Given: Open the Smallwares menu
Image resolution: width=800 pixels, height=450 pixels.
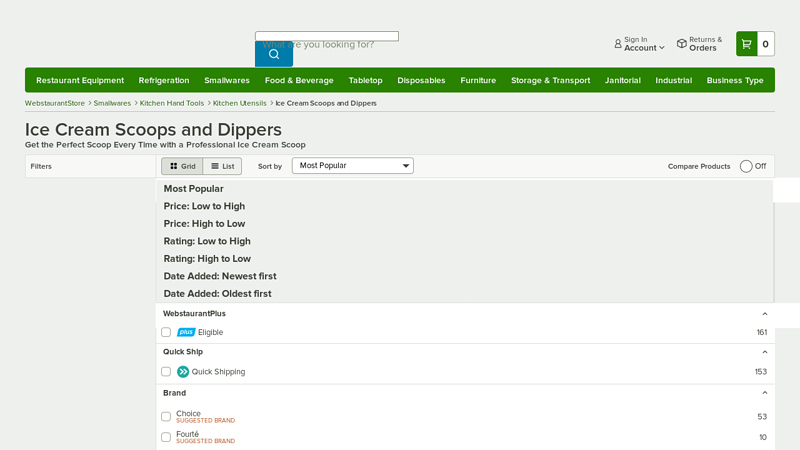Looking at the screenshot, I should [x=227, y=80].
